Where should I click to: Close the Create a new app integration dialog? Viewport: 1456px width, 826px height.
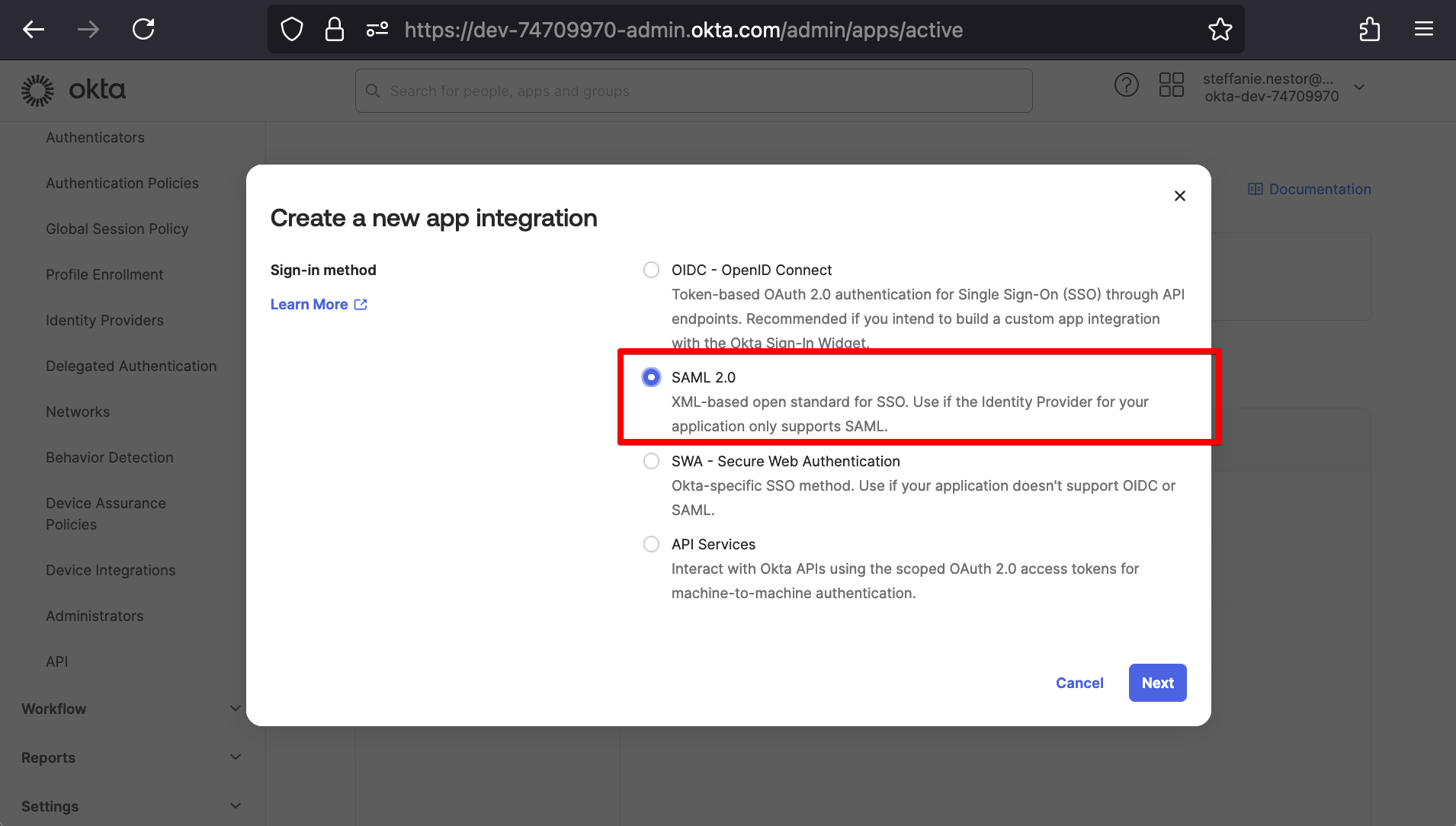[x=1180, y=196]
